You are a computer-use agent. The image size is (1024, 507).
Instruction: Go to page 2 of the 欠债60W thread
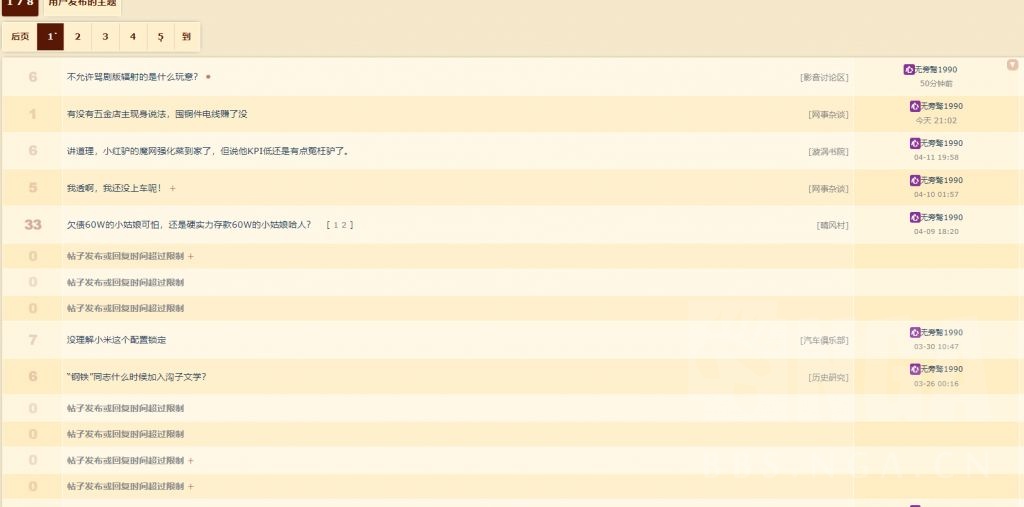tap(344, 225)
